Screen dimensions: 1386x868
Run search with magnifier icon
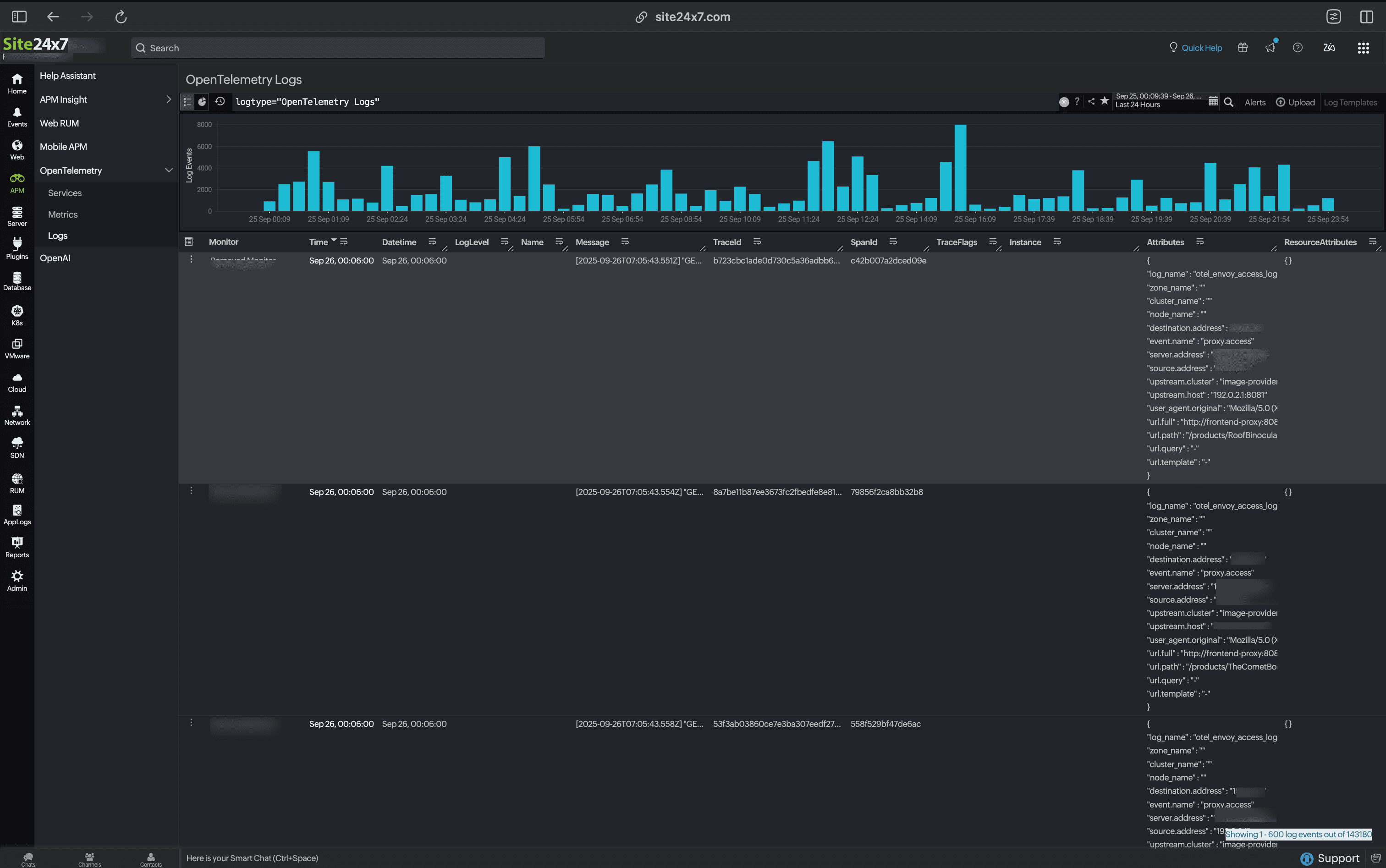(x=1228, y=102)
